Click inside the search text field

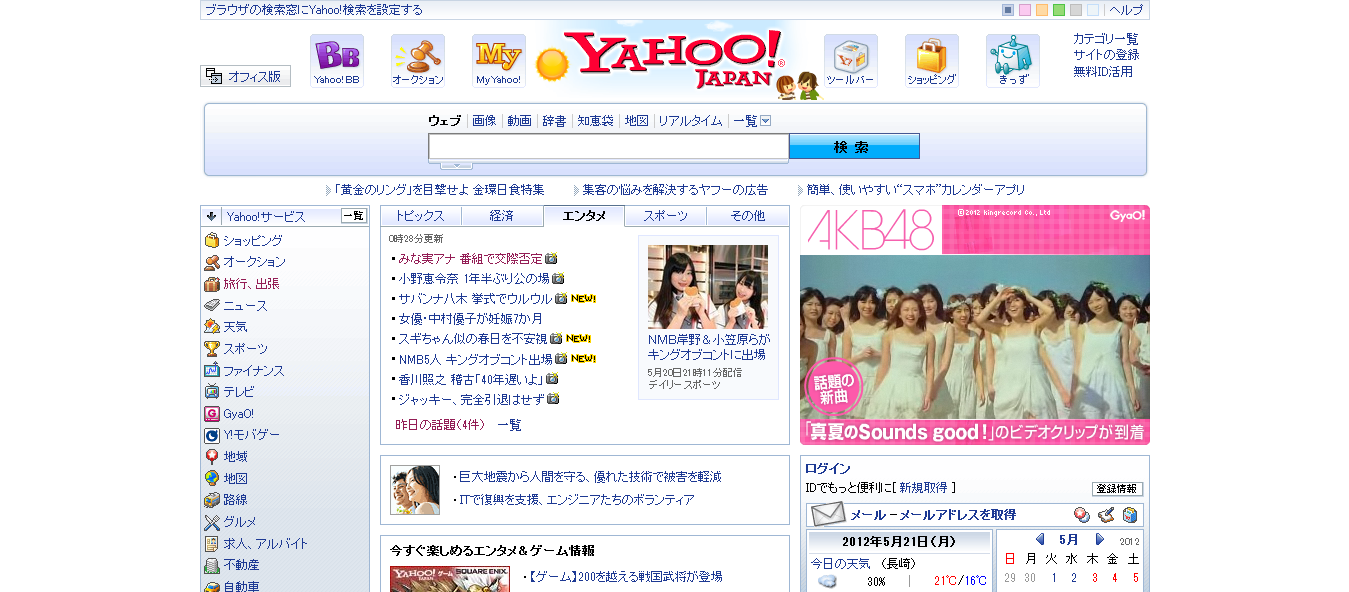pyautogui.click(x=609, y=147)
